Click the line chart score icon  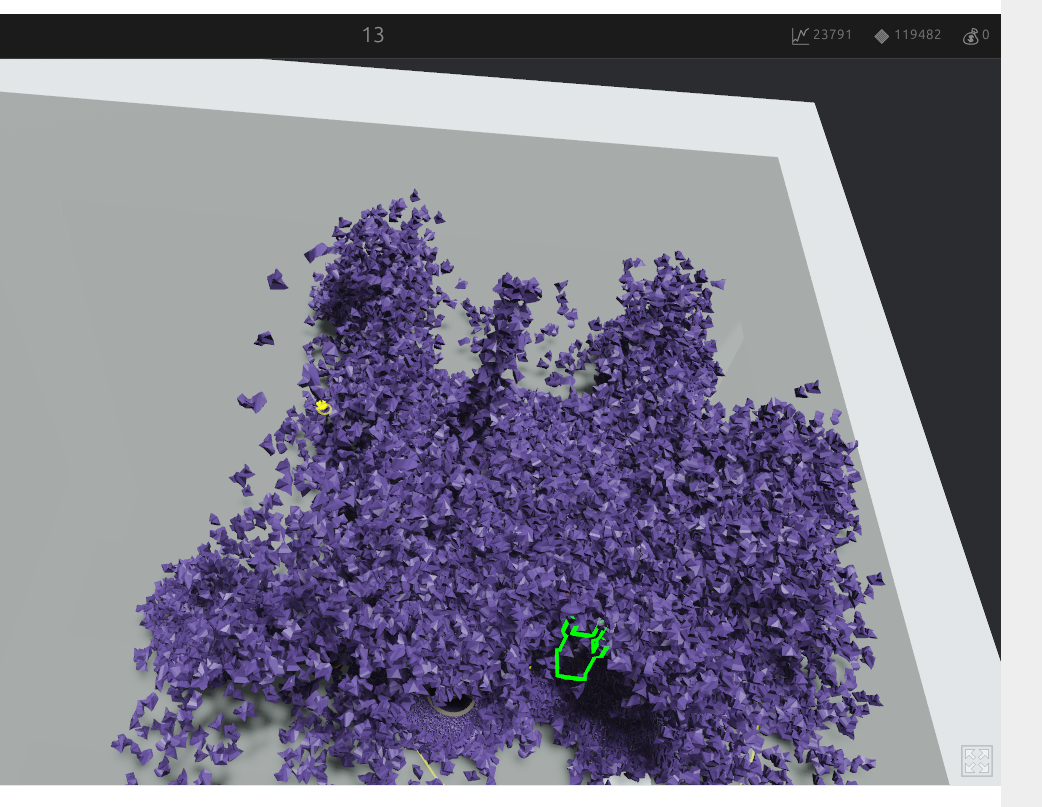coord(800,36)
